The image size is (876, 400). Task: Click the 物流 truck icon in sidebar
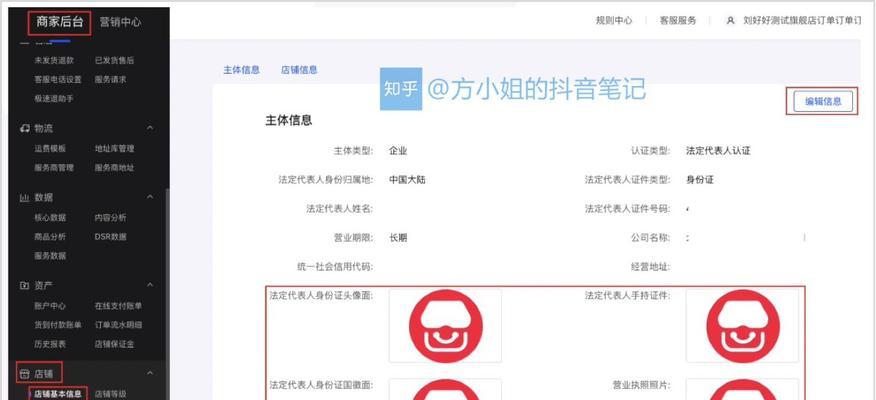25,128
